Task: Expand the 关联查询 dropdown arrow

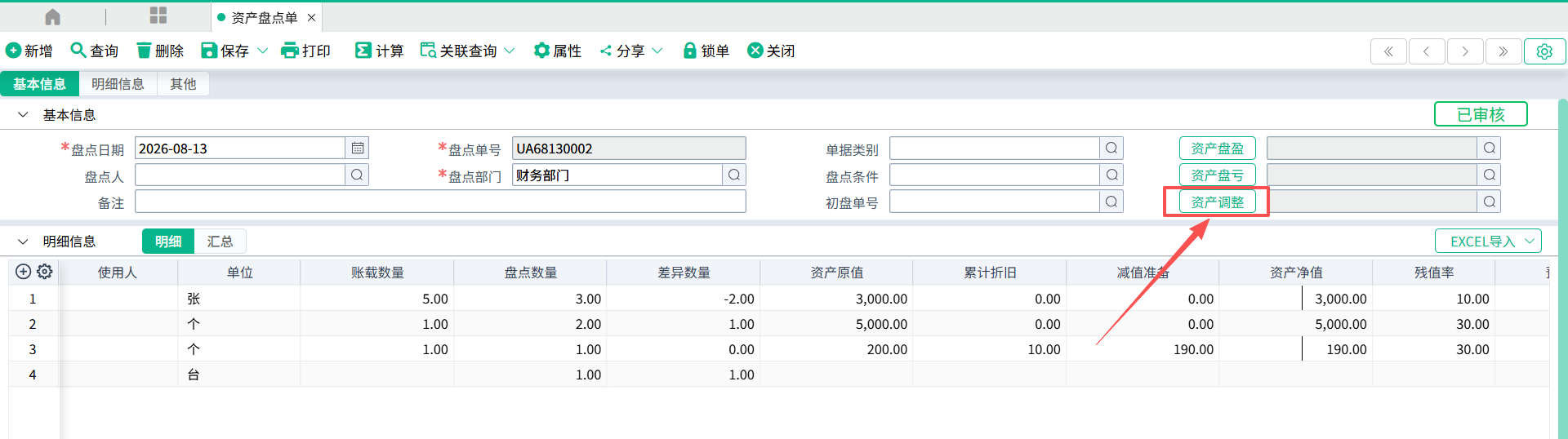Action: click(510, 51)
